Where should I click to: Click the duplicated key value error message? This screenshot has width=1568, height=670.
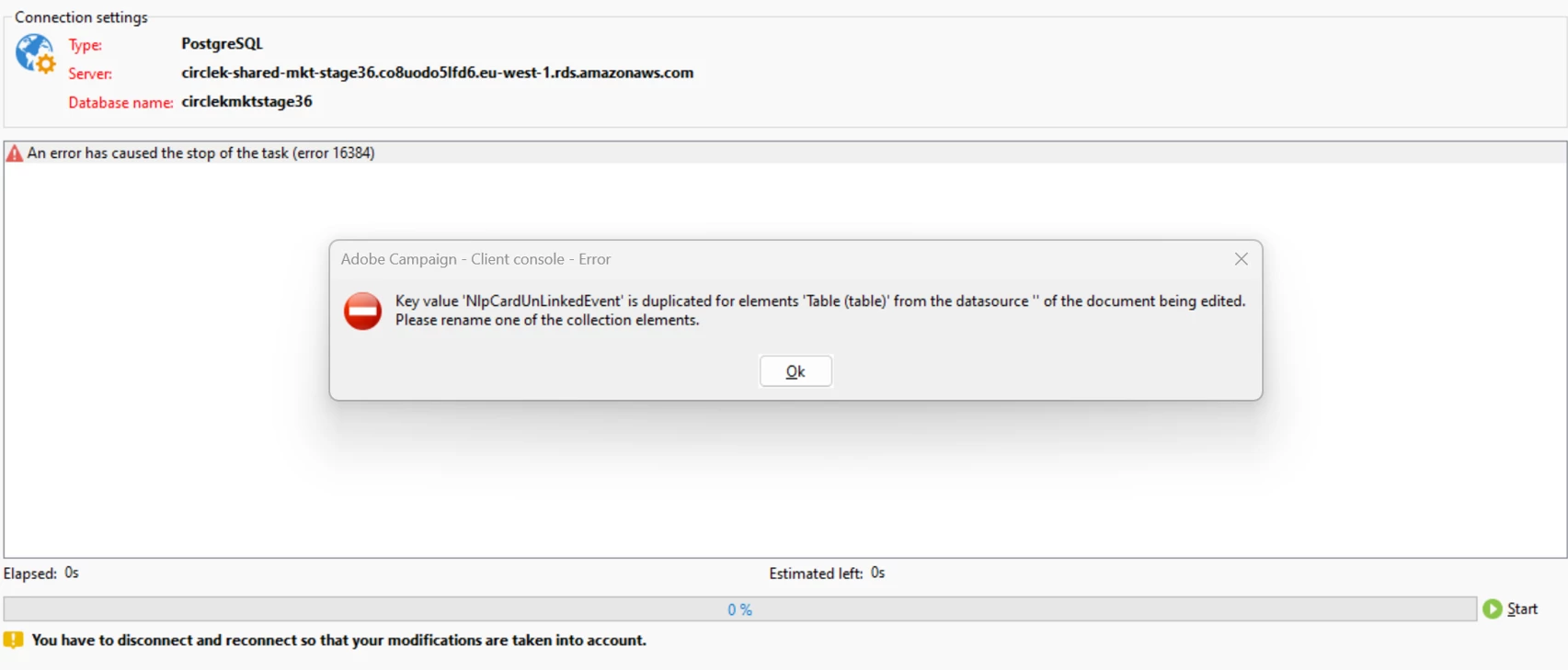coord(820,311)
